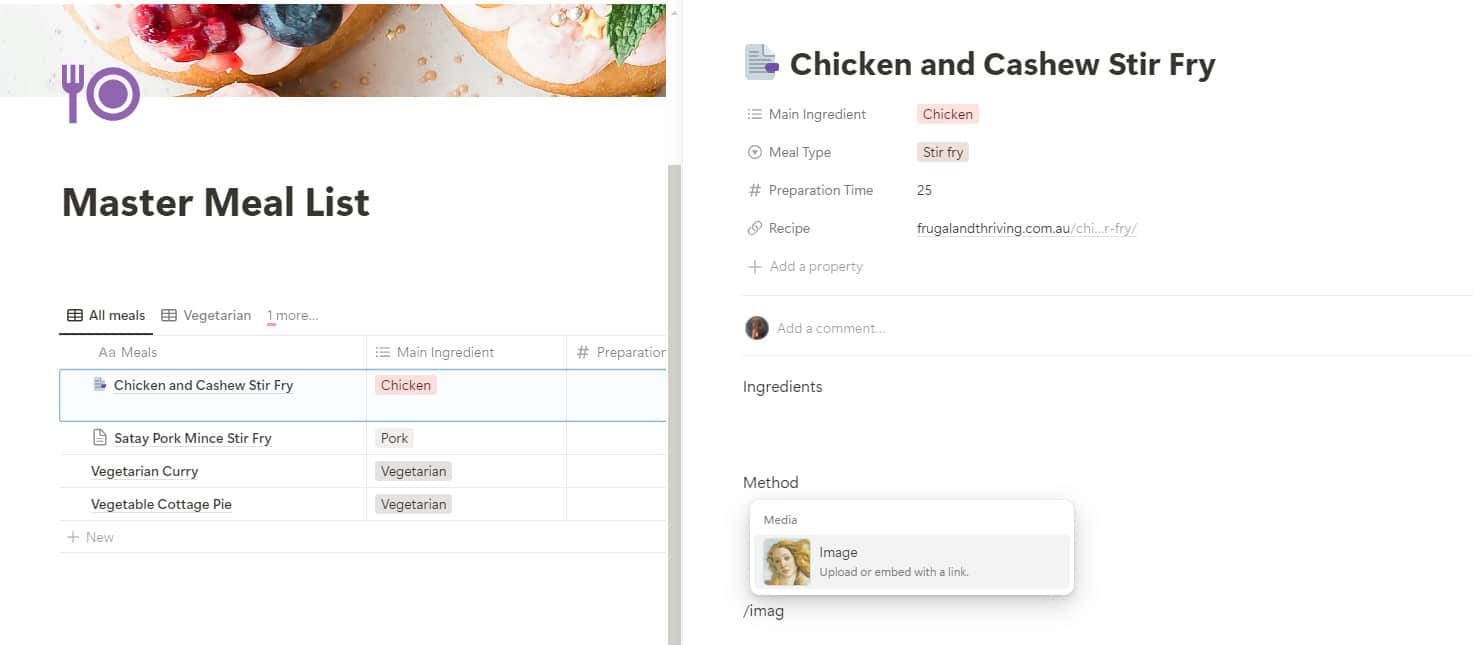Click the page icon next to Satay Pork Mince
The width and height of the screenshot is (1473, 645).
pos(99,438)
